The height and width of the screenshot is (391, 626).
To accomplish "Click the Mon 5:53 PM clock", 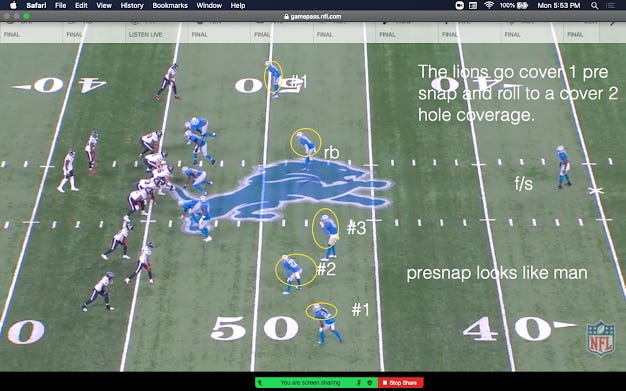I will [559, 6].
